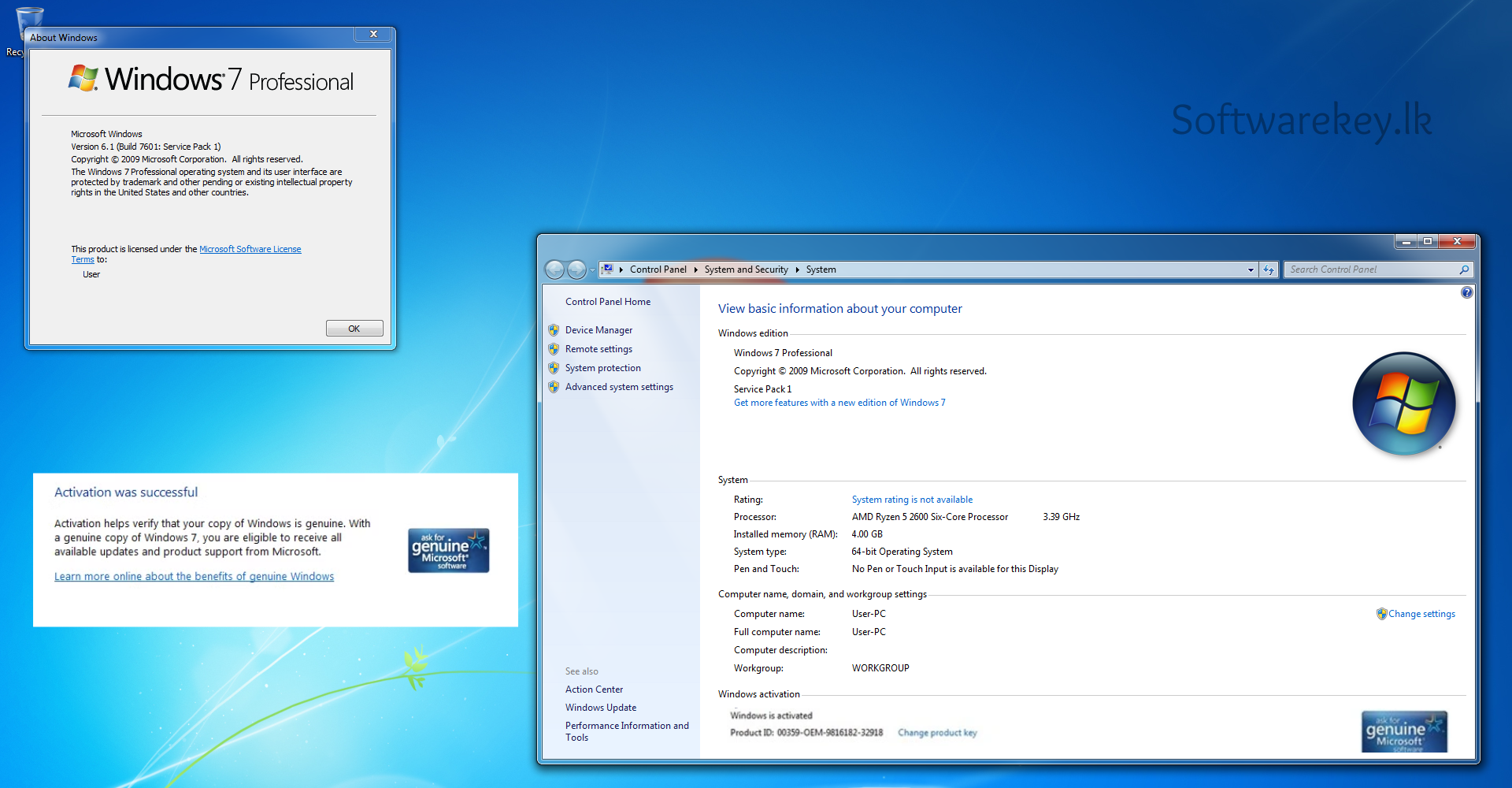This screenshot has height=788, width=1512.
Task: Click in the Search Control Panel field
Action: pos(1370,269)
